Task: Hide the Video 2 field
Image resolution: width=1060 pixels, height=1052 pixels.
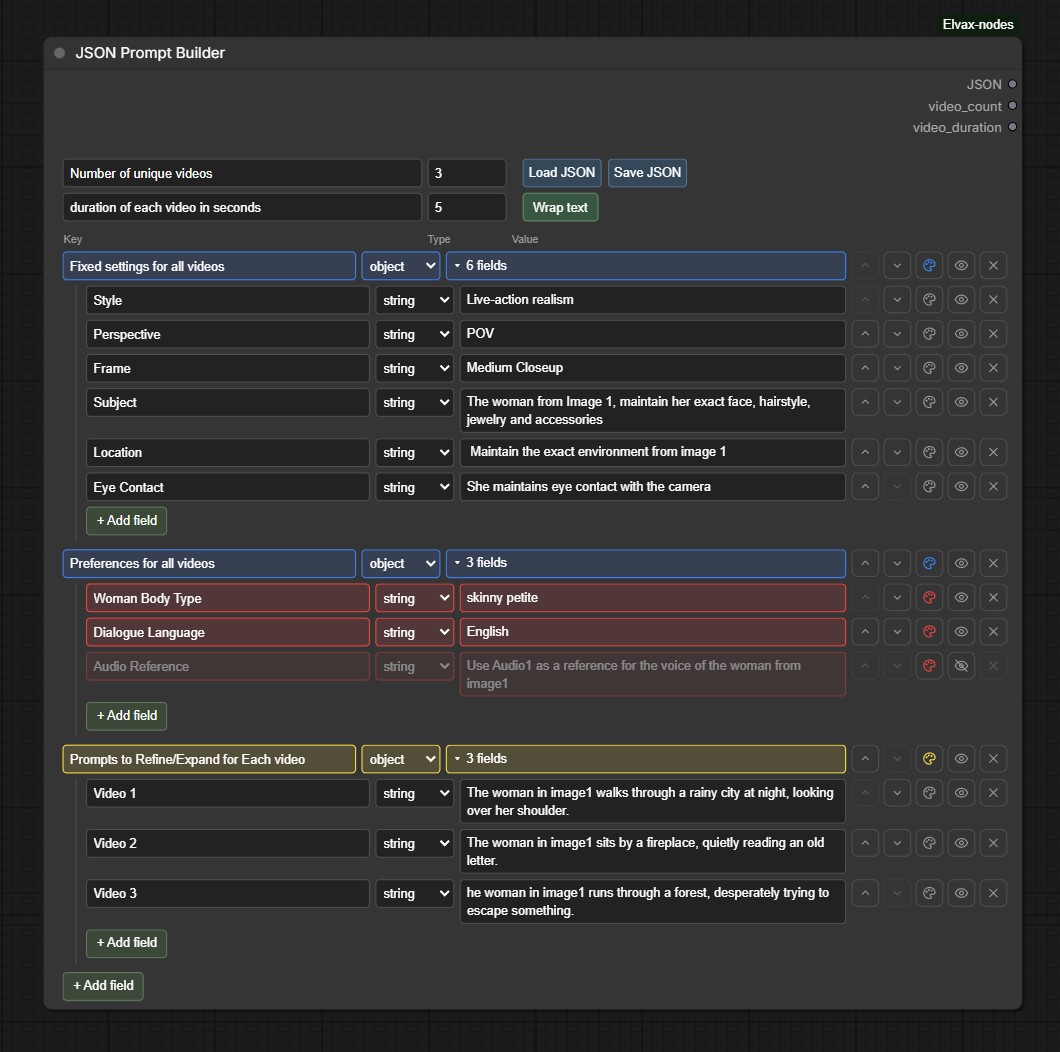Action: pos(961,843)
